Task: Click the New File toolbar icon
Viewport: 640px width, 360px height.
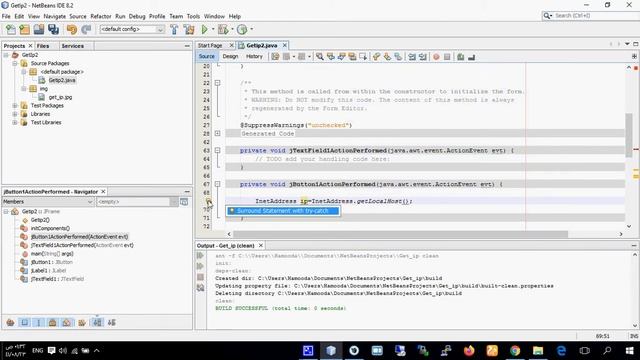Action: pos(11,29)
